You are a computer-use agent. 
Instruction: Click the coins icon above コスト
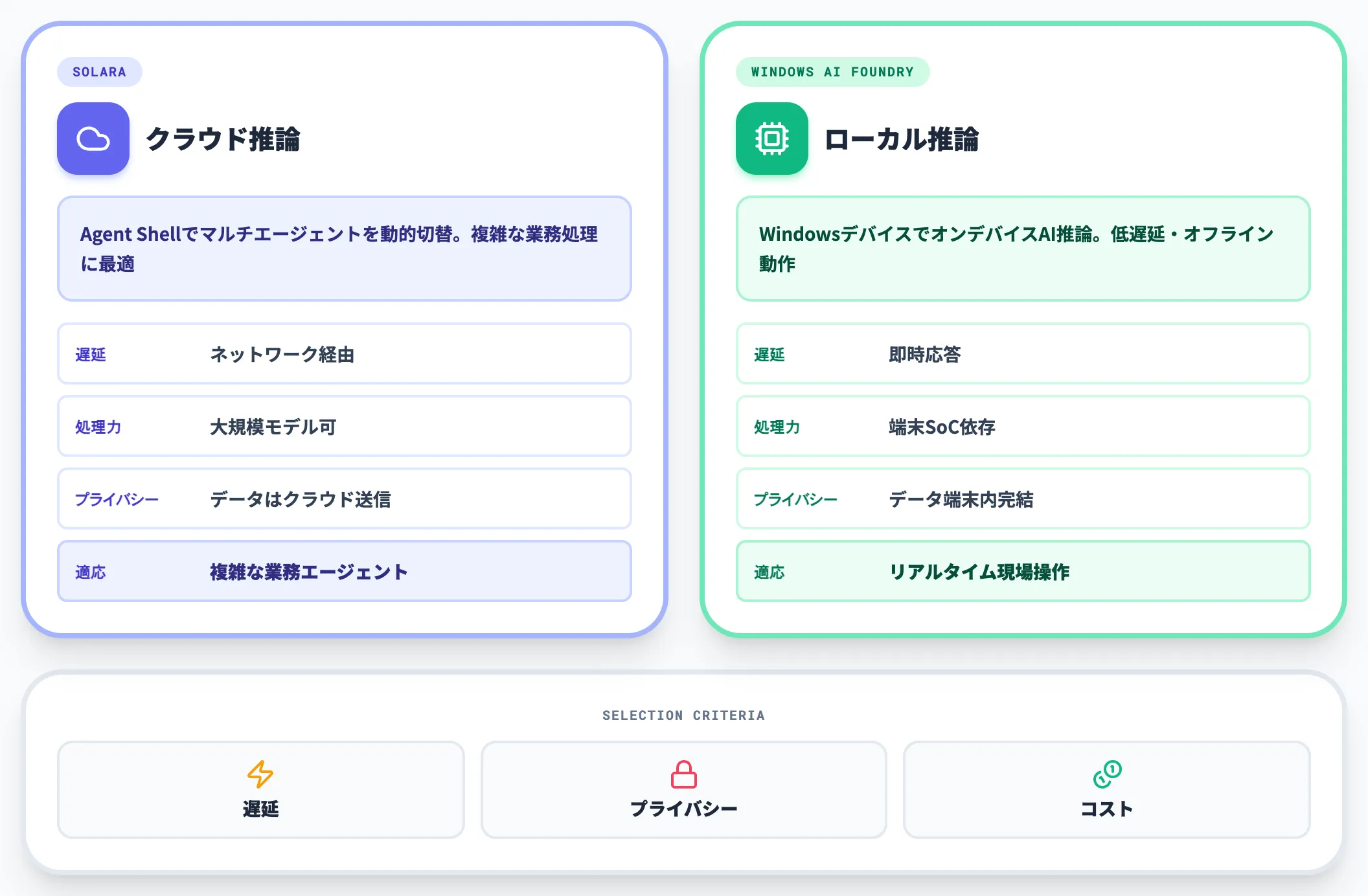1107,774
